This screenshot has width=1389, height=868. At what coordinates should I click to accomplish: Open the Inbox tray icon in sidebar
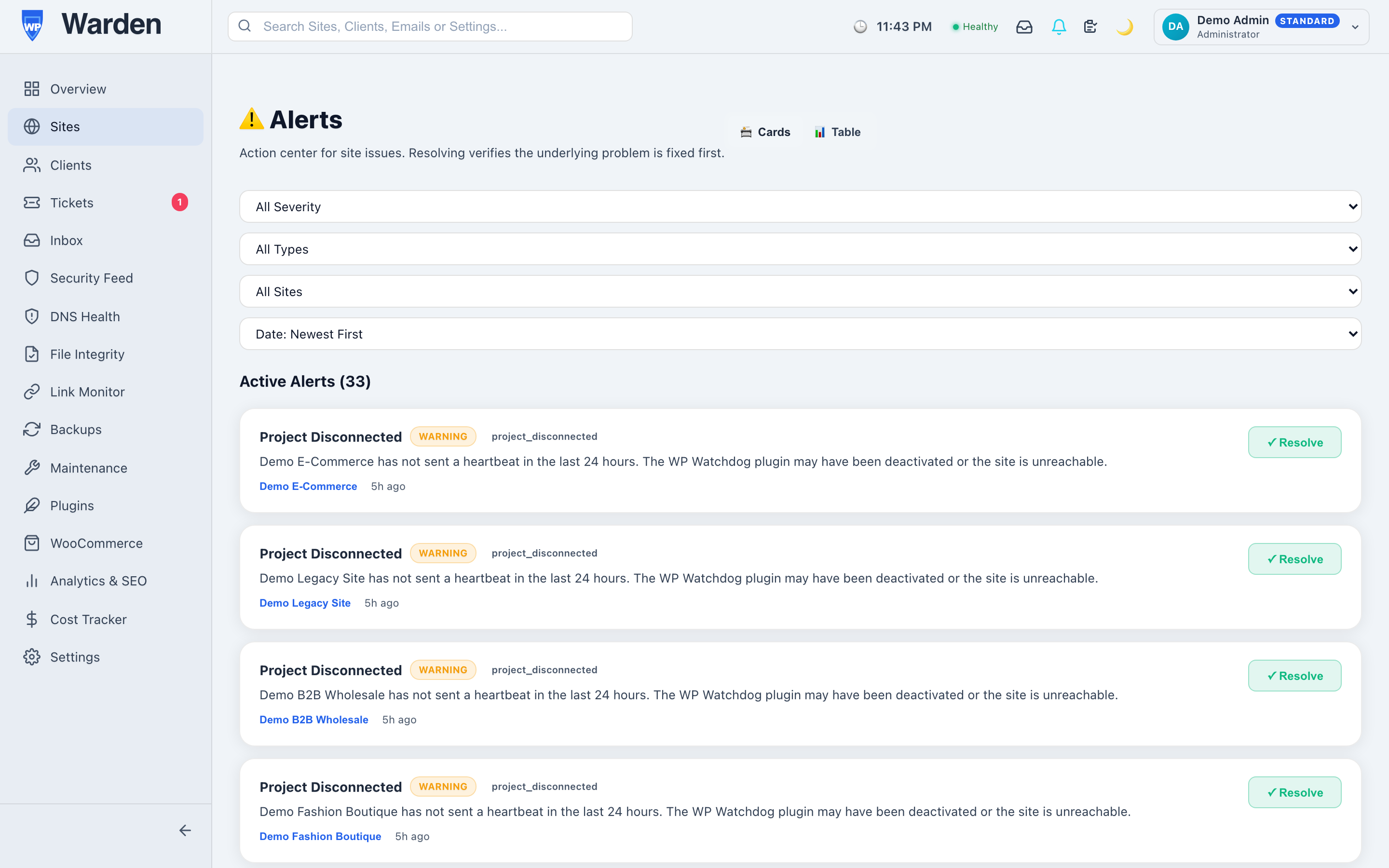click(x=31, y=240)
